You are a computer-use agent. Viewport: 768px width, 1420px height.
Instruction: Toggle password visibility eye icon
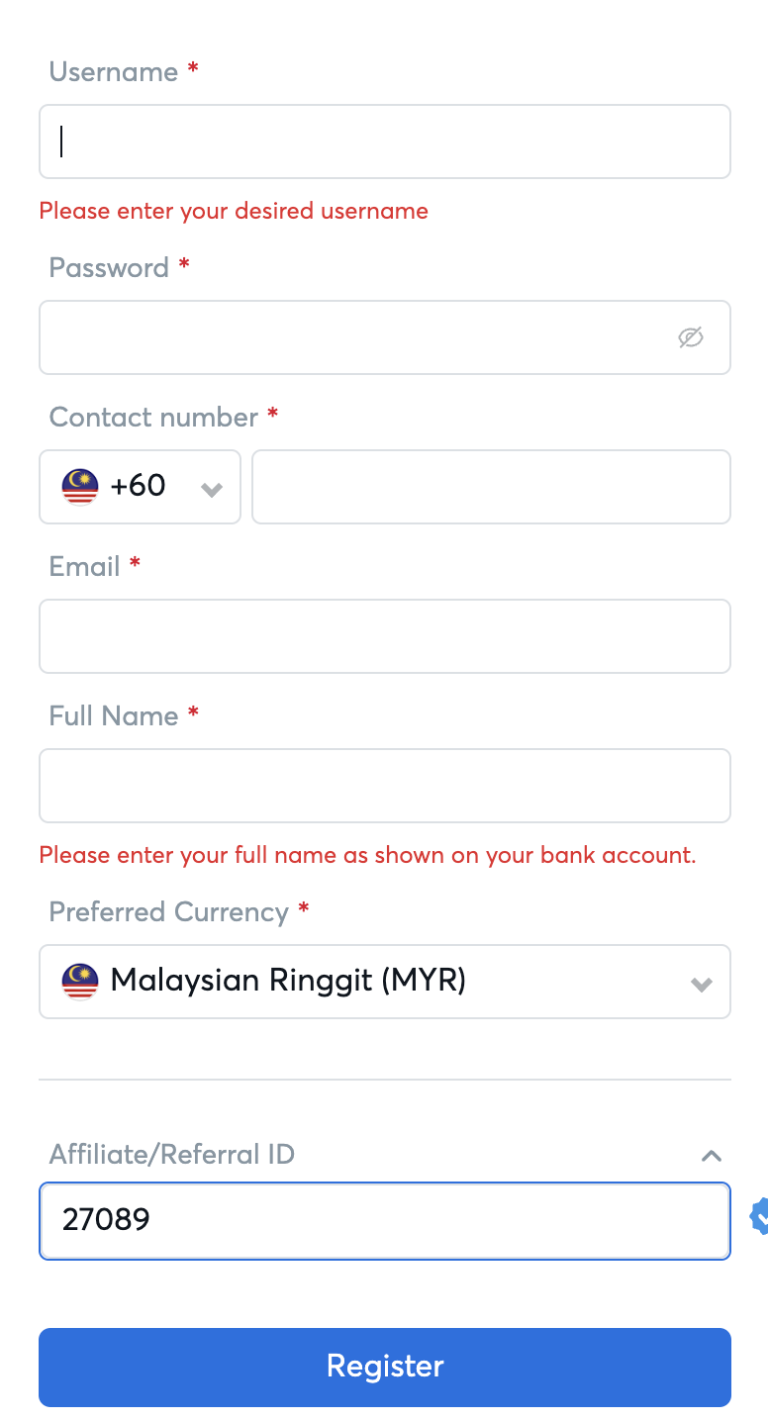690,338
